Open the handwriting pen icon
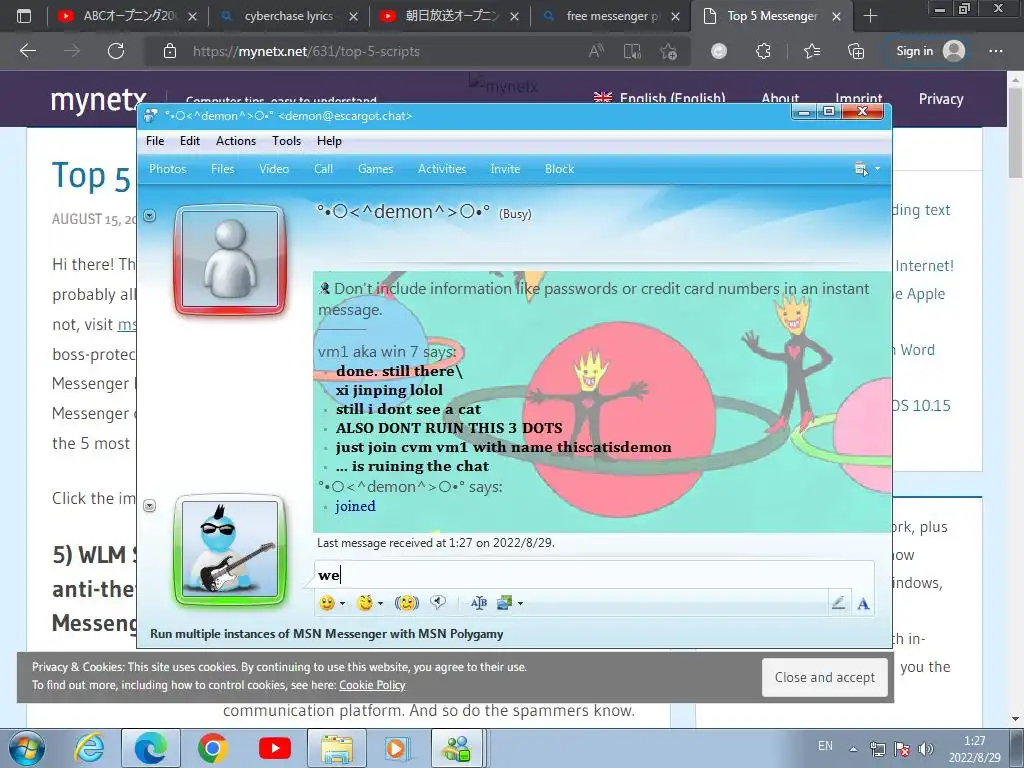The width and height of the screenshot is (1024, 768). click(839, 603)
